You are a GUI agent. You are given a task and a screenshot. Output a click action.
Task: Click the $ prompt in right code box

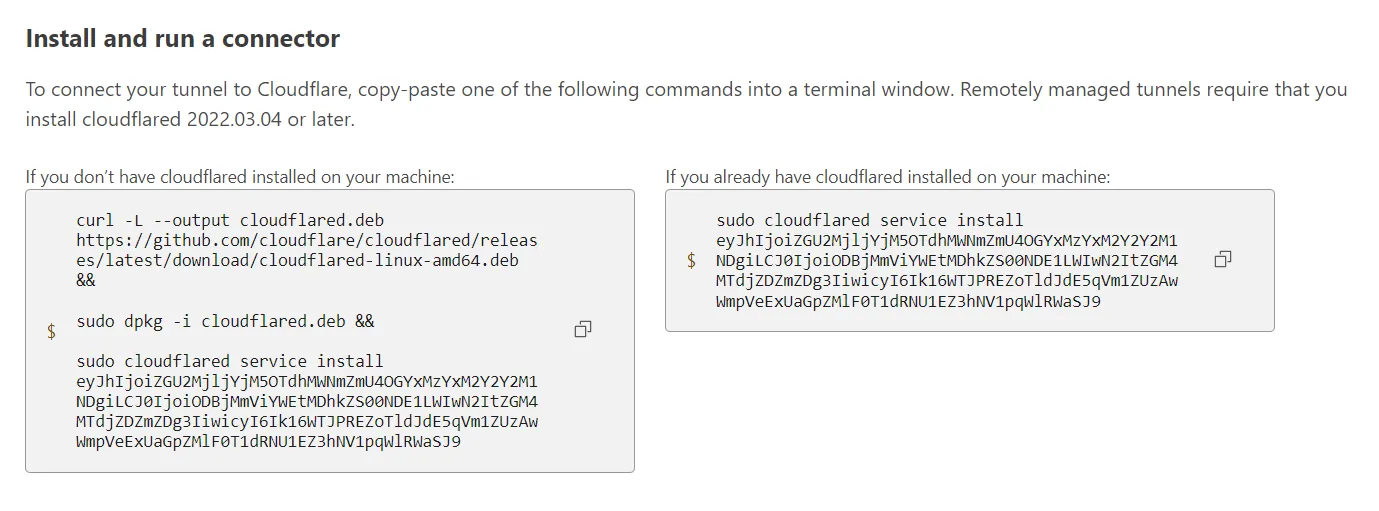[691, 261]
